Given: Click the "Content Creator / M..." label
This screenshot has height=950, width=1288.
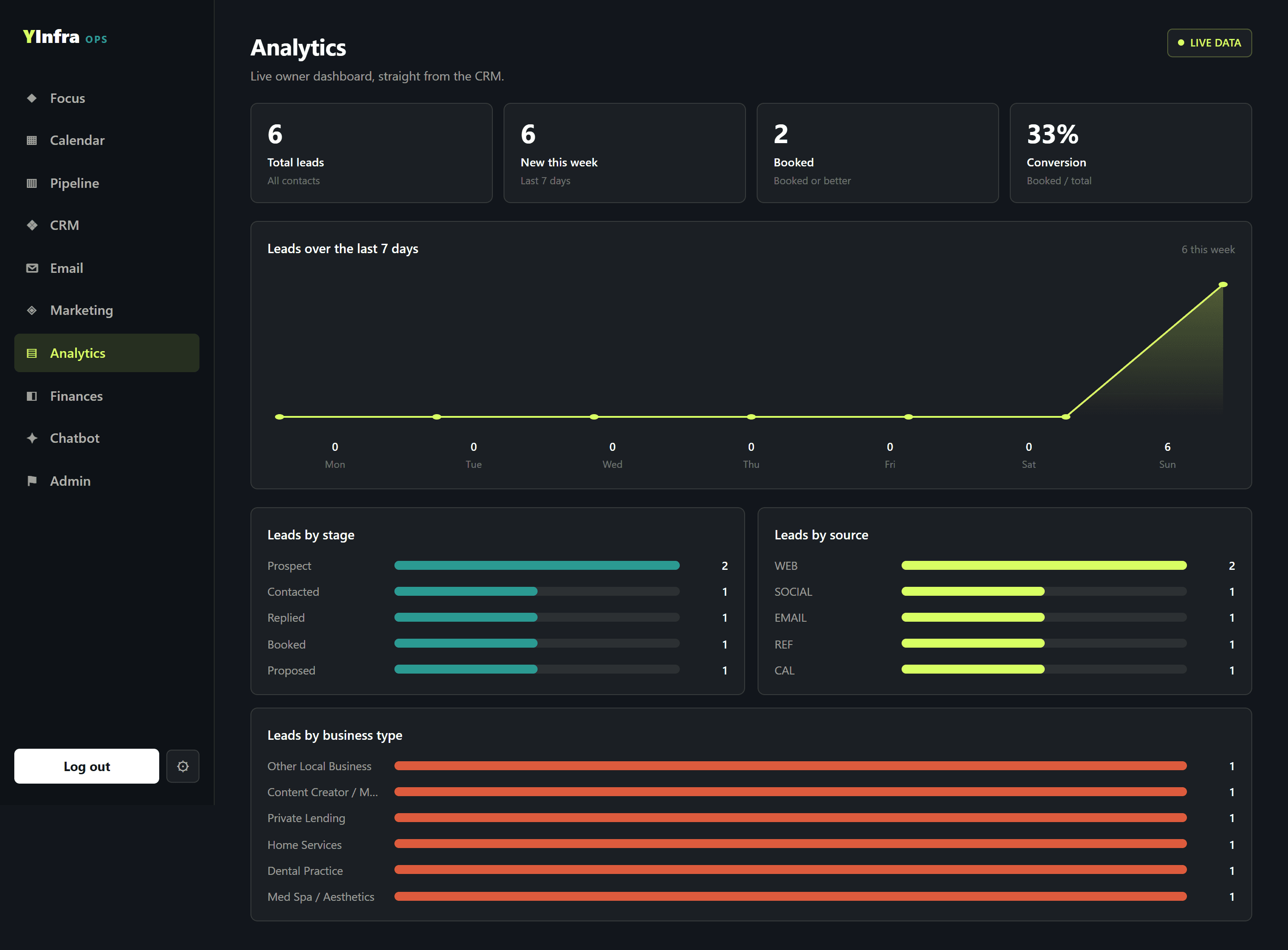Looking at the screenshot, I should point(322,793).
